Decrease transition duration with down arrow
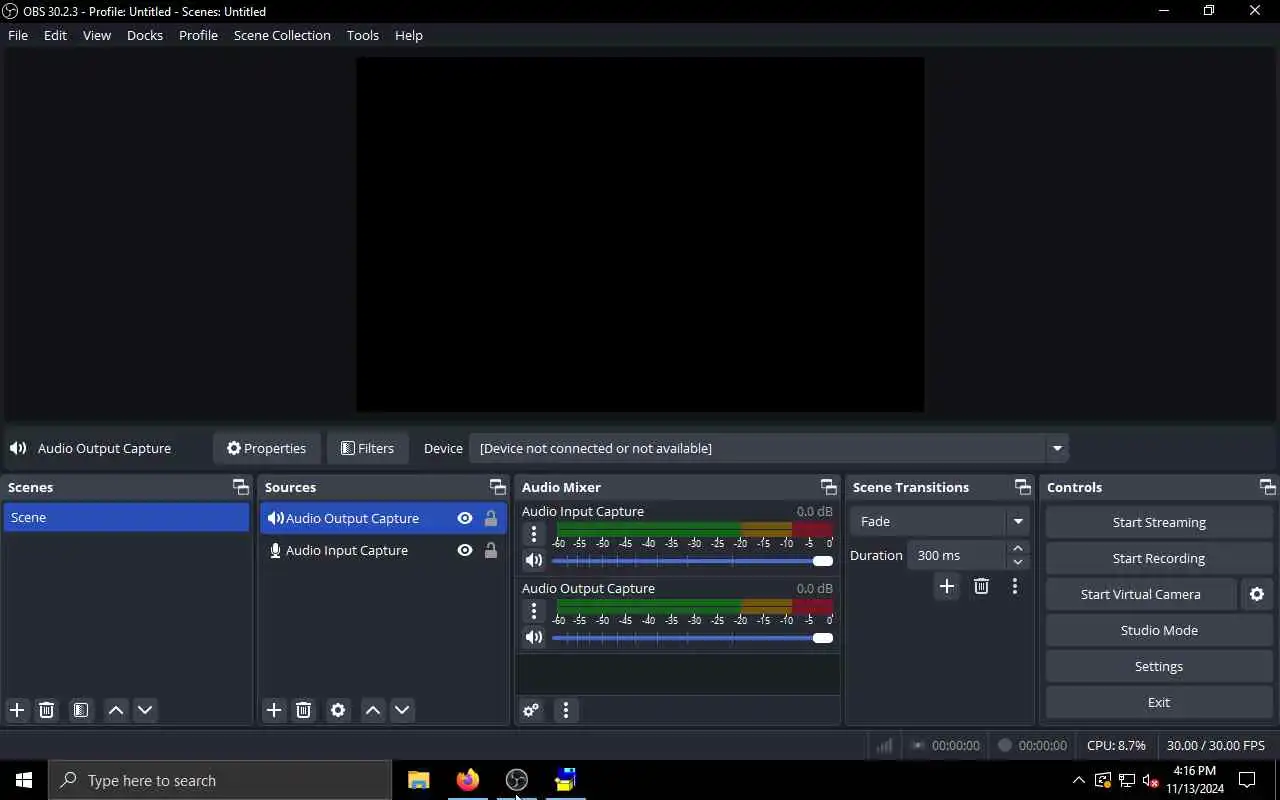This screenshot has width=1280, height=800. click(x=1018, y=562)
